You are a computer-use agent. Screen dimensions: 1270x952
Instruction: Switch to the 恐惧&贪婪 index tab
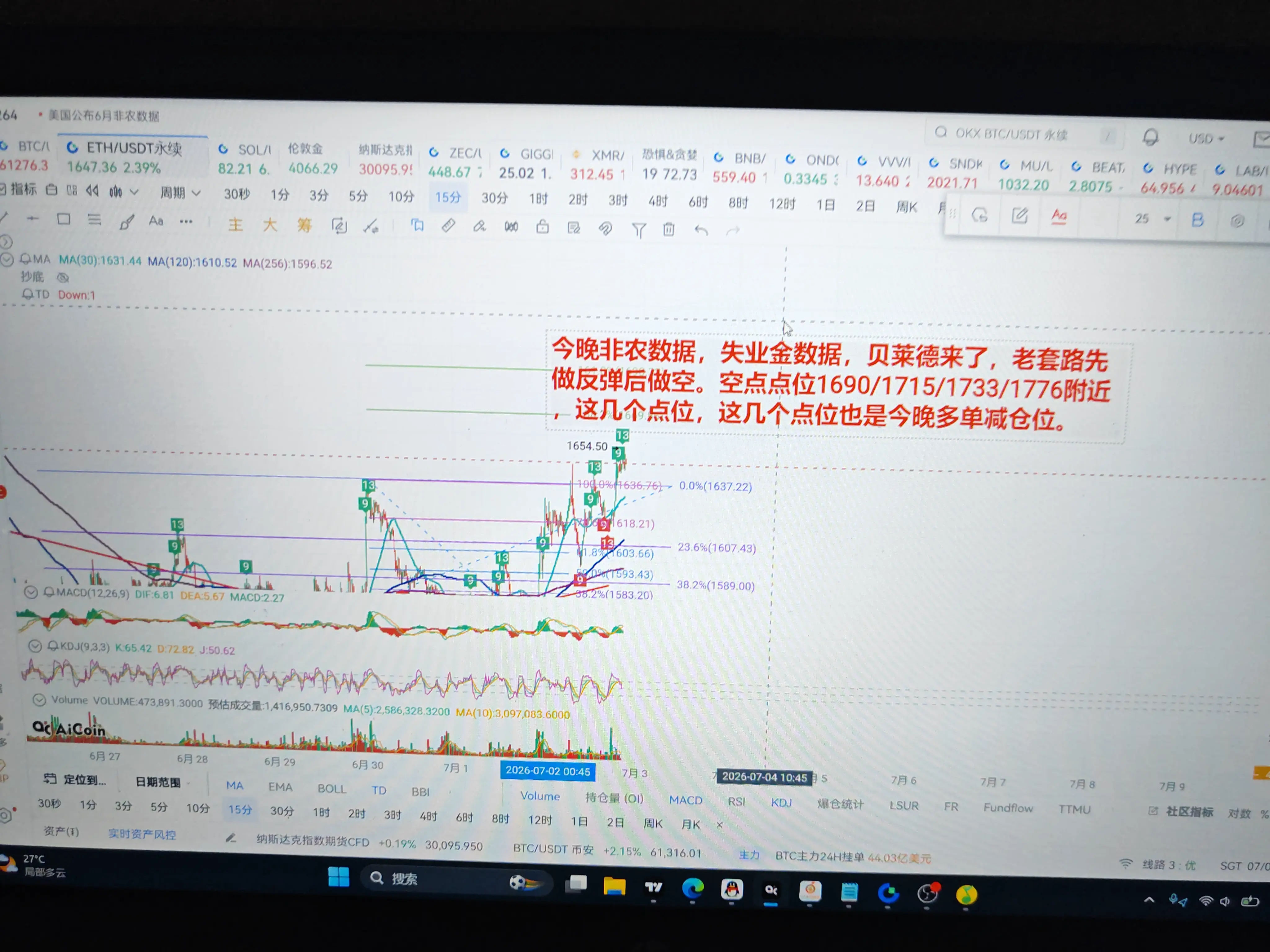(x=669, y=164)
